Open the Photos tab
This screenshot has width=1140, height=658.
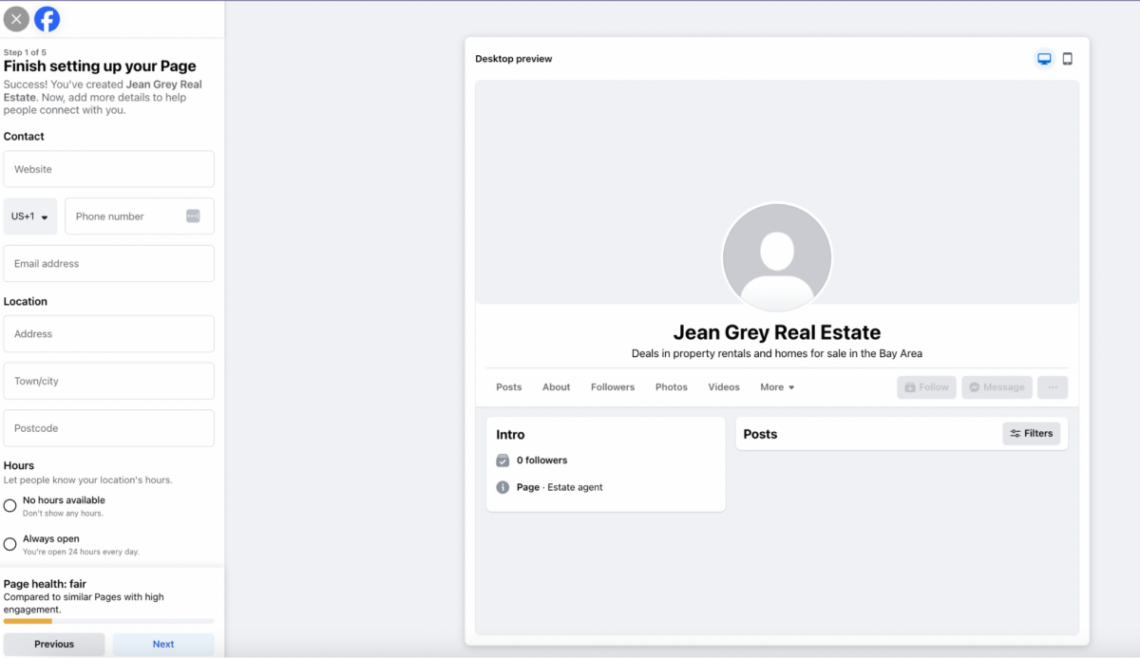click(671, 387)
